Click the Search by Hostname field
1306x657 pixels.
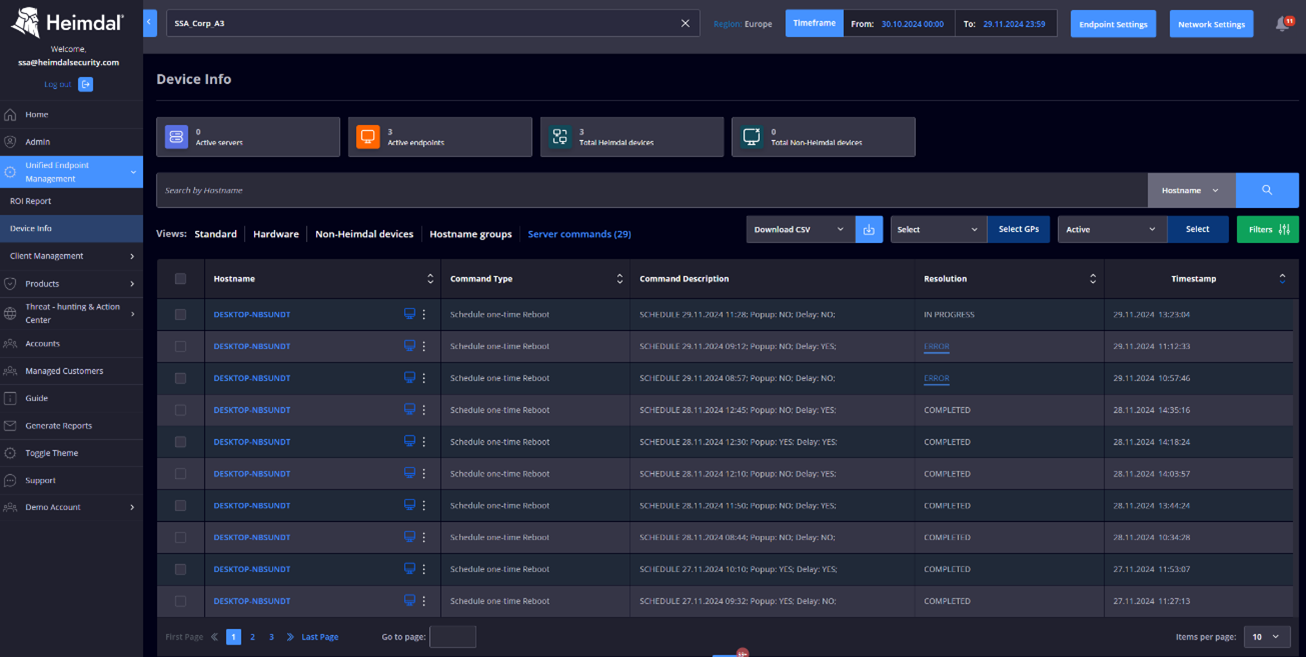tap(651, 190)
